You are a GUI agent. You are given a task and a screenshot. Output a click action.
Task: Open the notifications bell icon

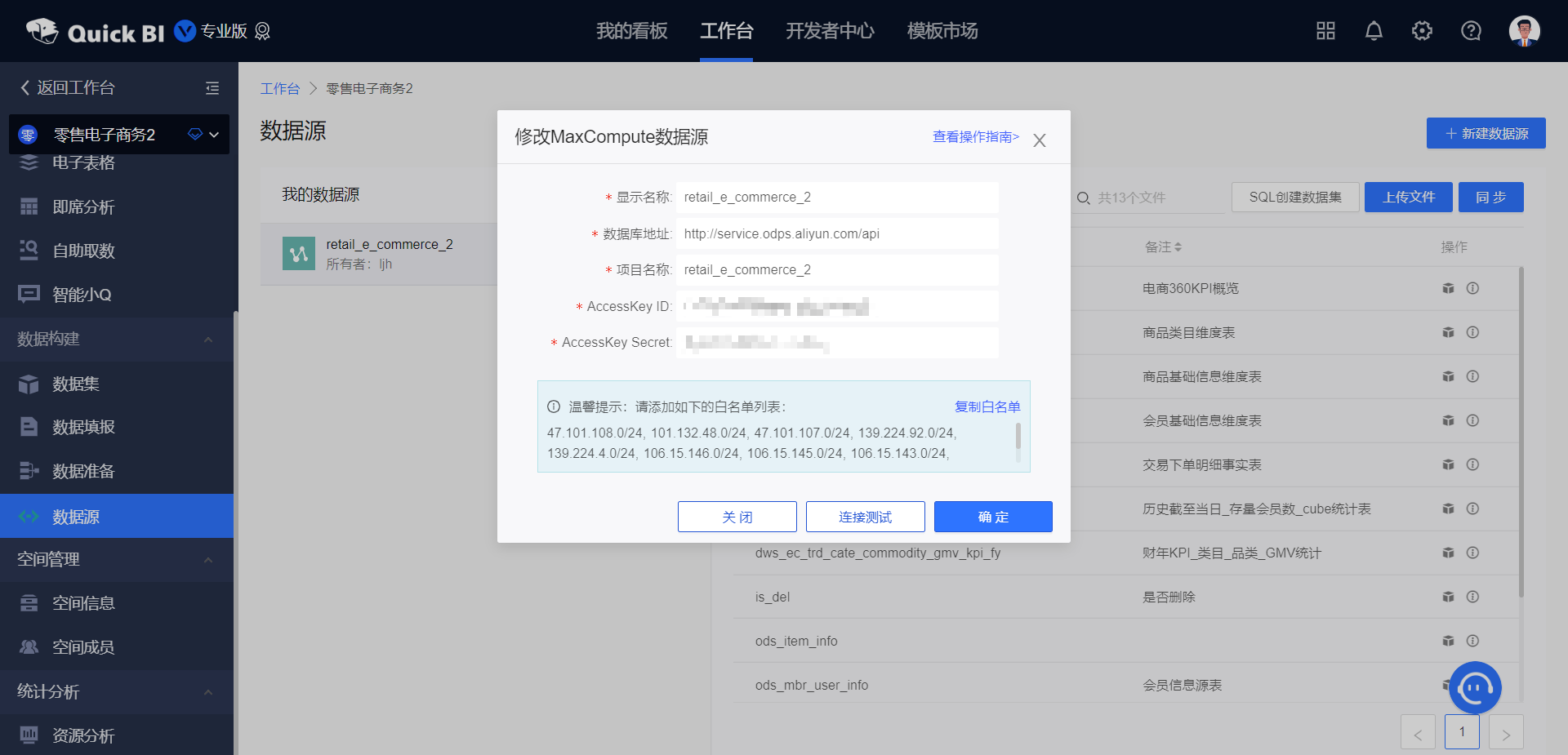click(x=1373, y=30)
